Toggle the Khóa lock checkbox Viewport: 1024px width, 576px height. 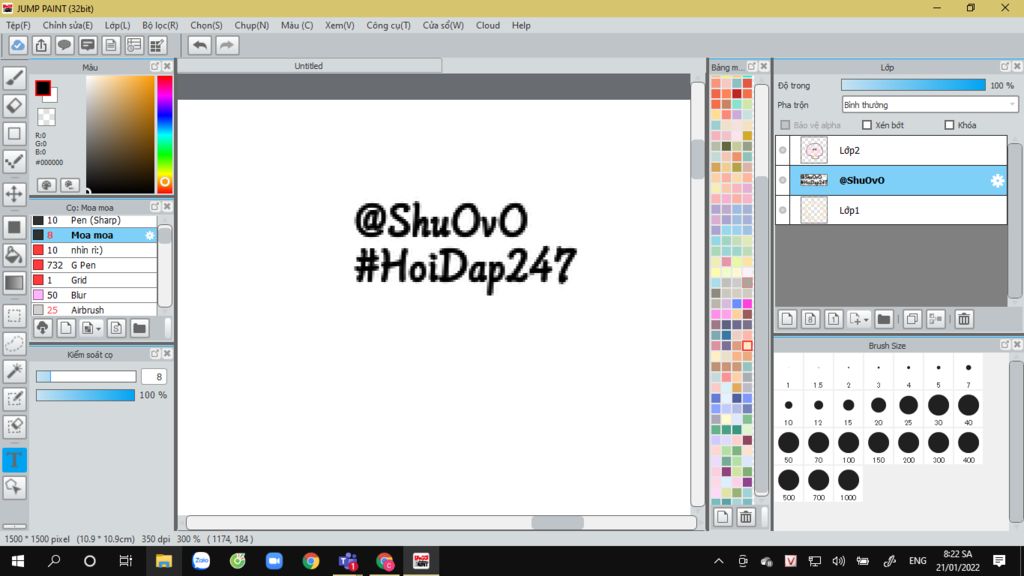pos(949,125)
